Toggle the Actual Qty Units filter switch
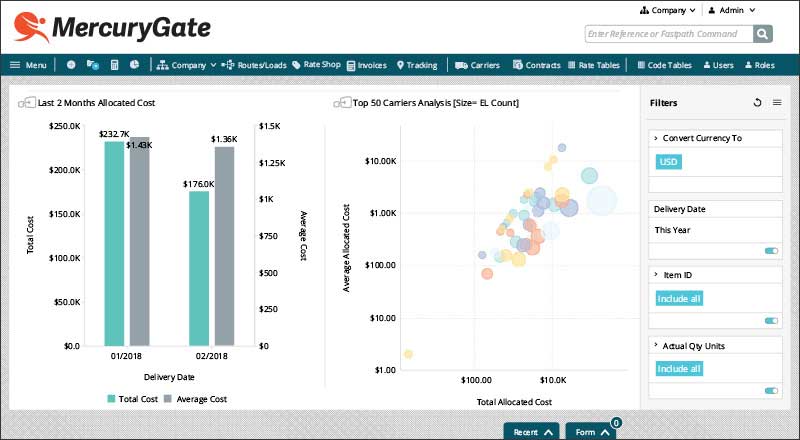The height and width of the screenshot is (440, 800). [771, 390]
